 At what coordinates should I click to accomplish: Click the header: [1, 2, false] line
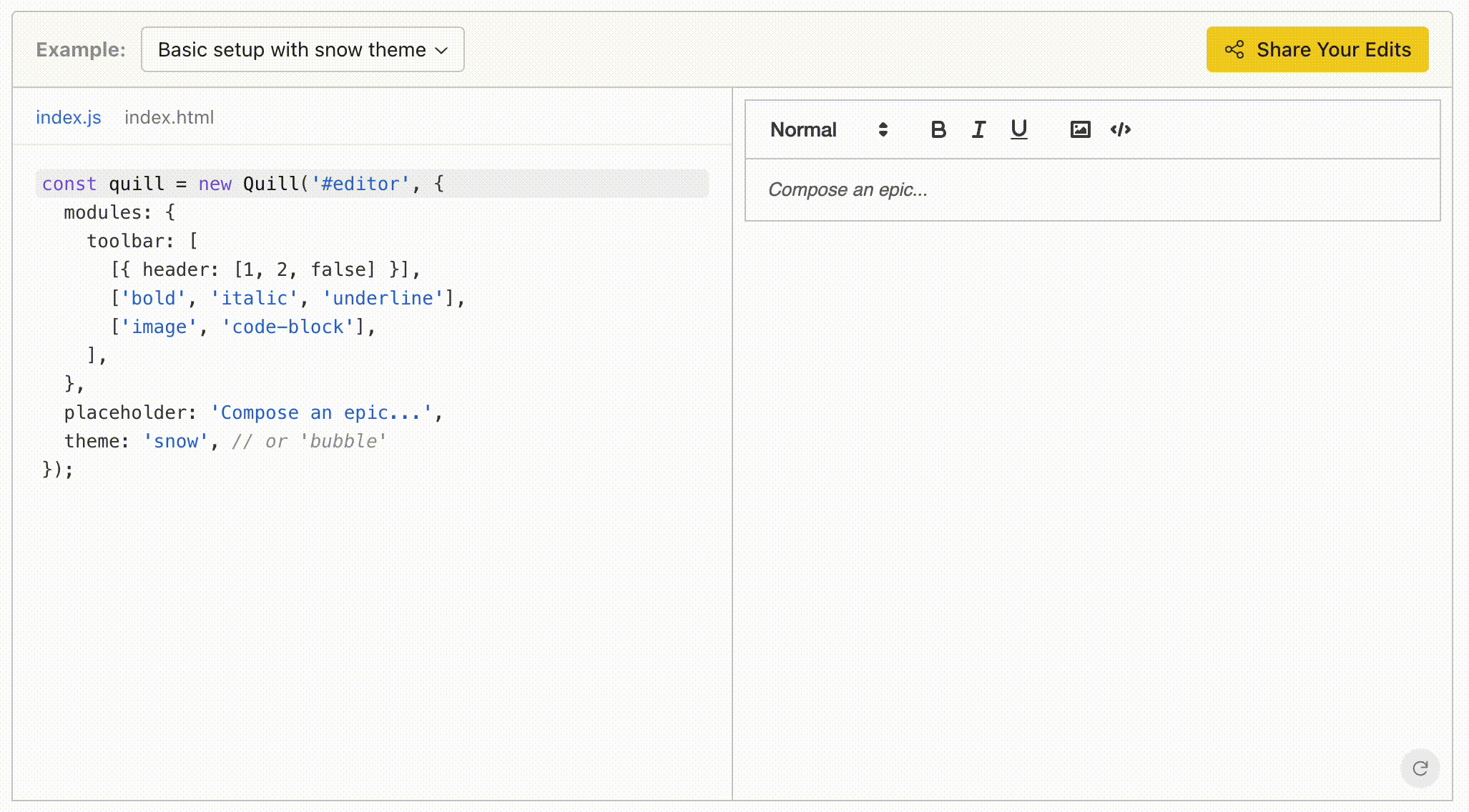tap(266, 269)
